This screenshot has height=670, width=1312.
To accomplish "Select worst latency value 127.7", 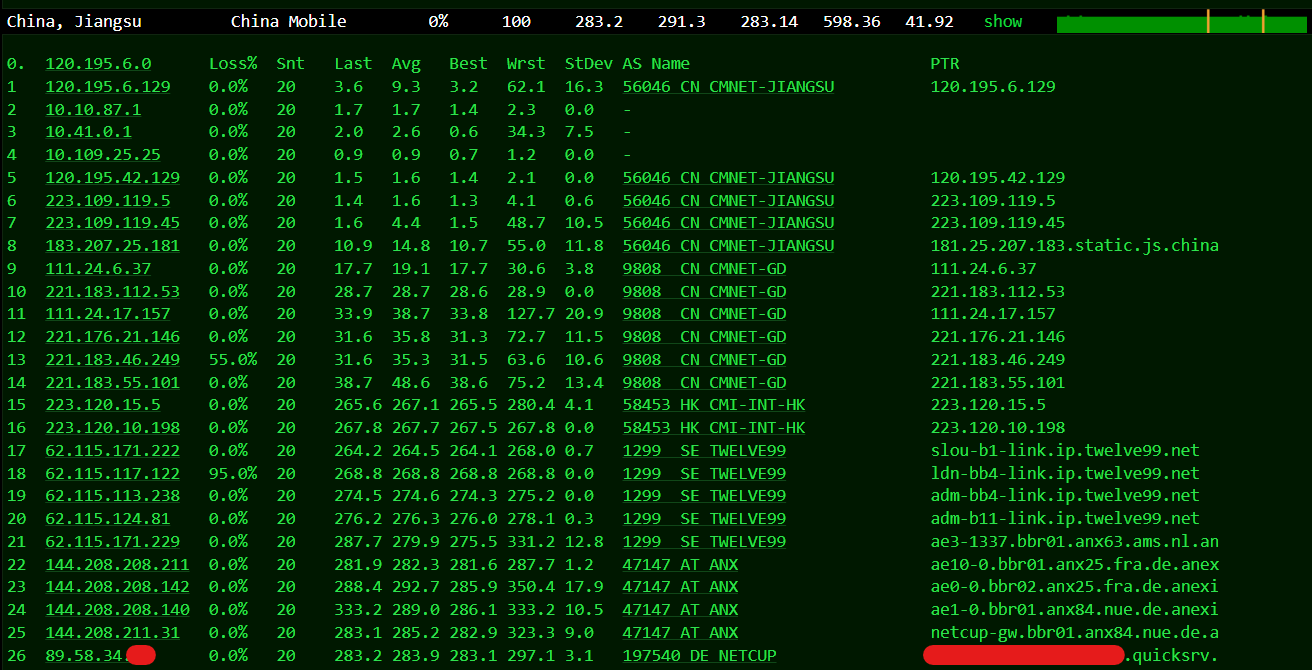I will click(531, 314).
